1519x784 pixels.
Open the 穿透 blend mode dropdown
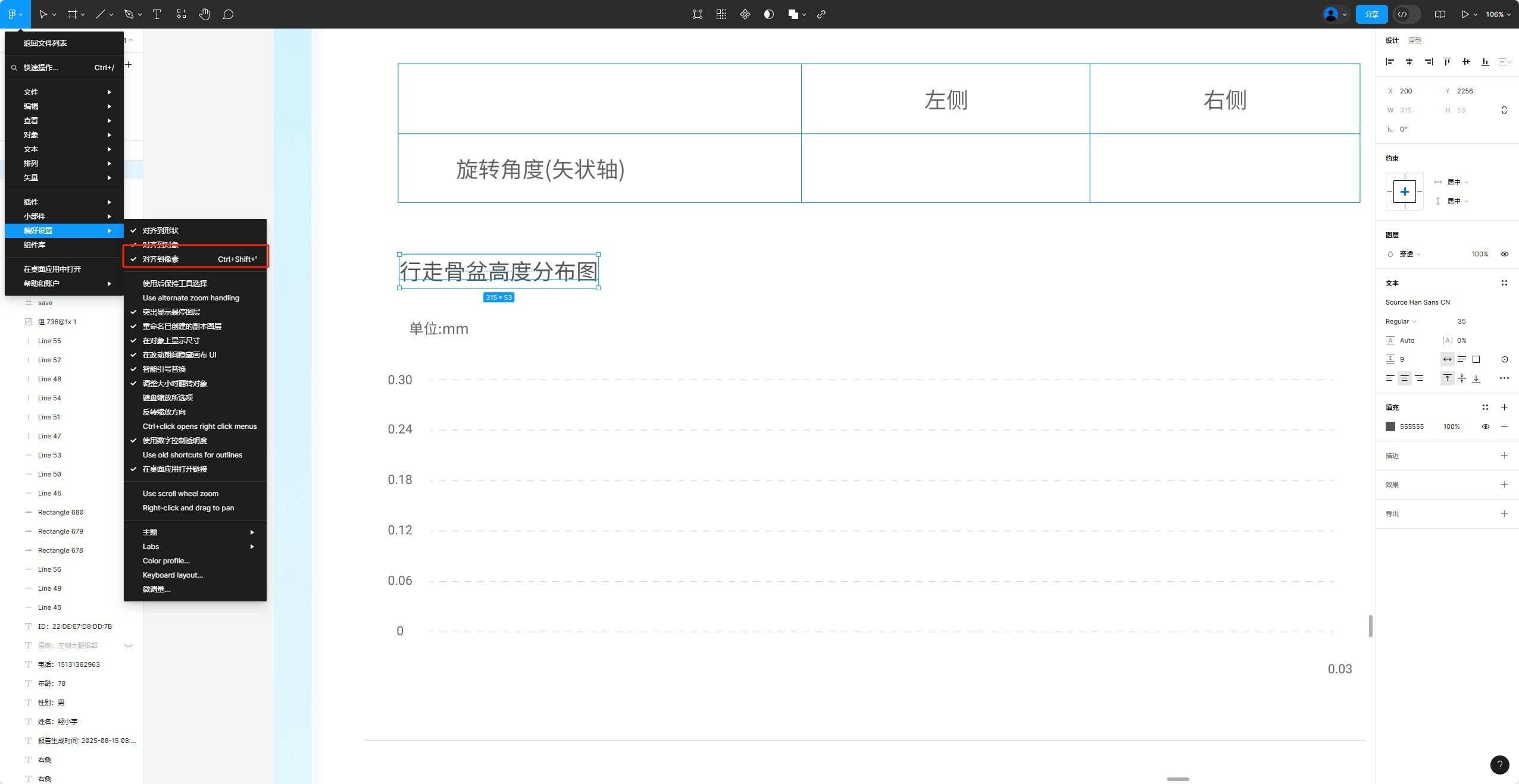click(1409, 254)
